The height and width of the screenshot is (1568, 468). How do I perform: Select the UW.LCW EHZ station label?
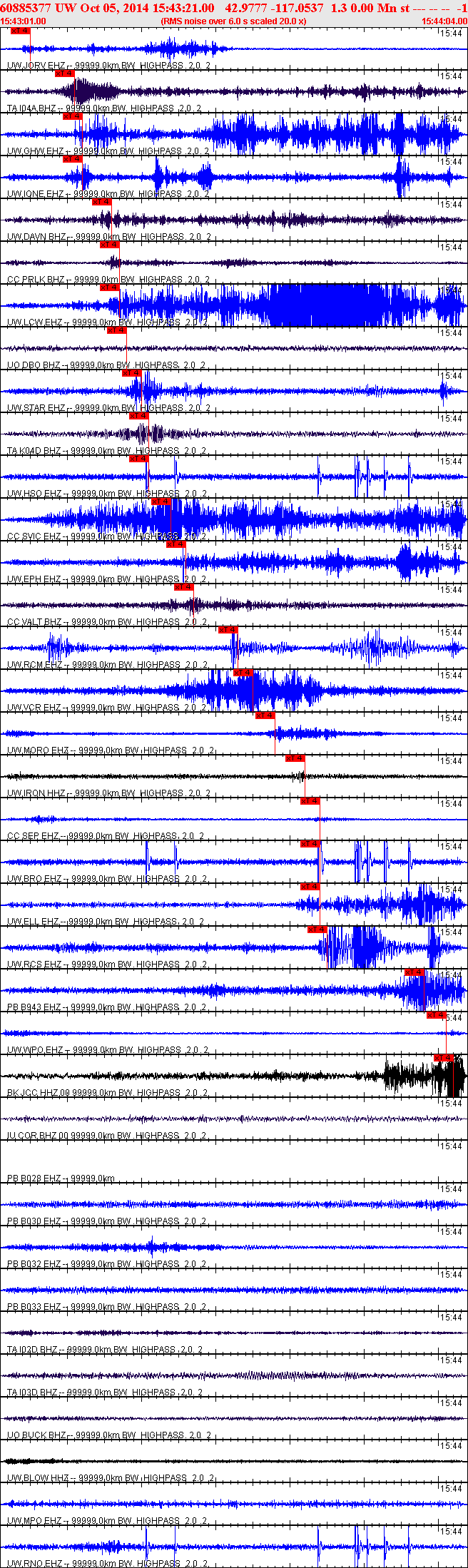(35, 322)
